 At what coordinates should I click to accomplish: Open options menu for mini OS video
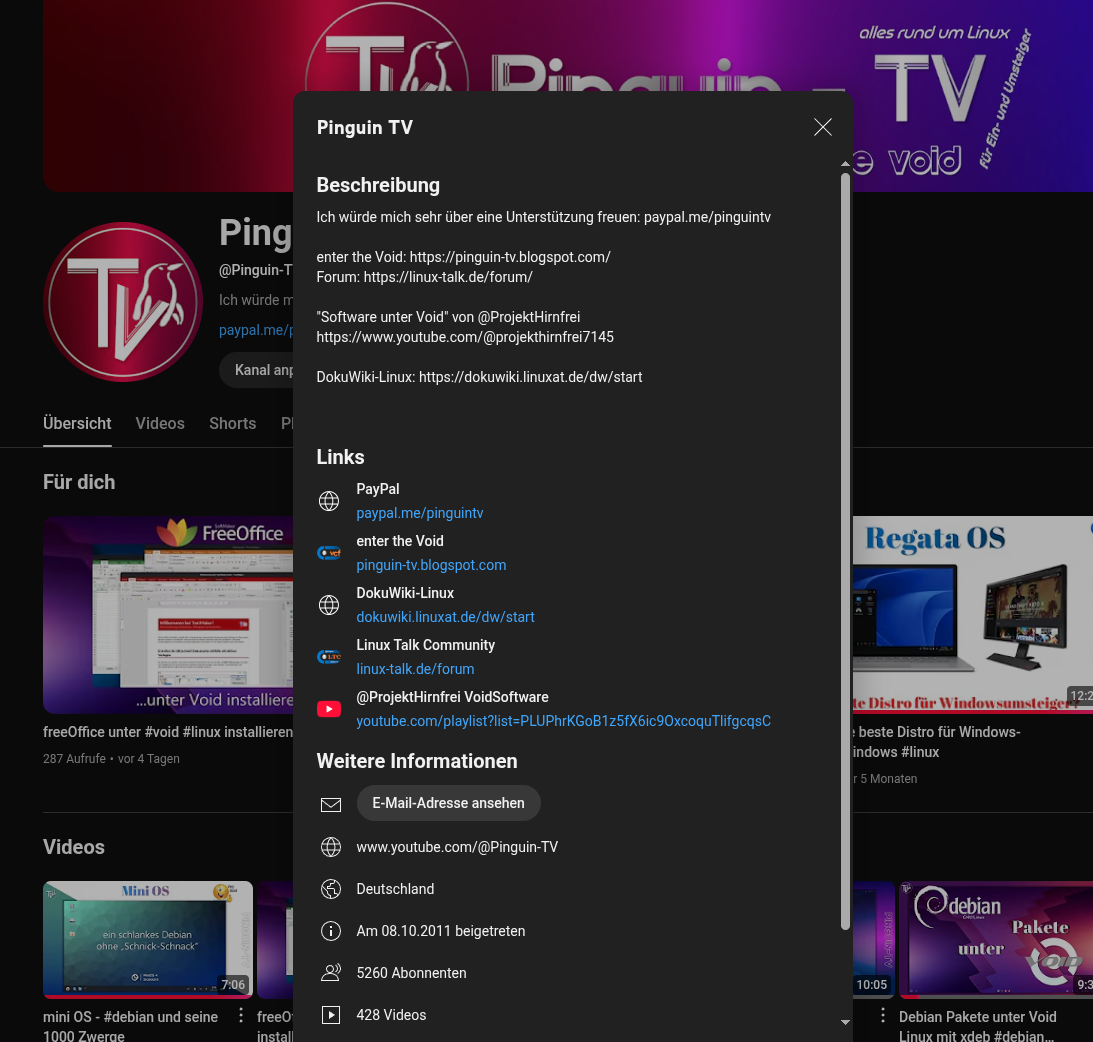click(x=241, y=1016)
